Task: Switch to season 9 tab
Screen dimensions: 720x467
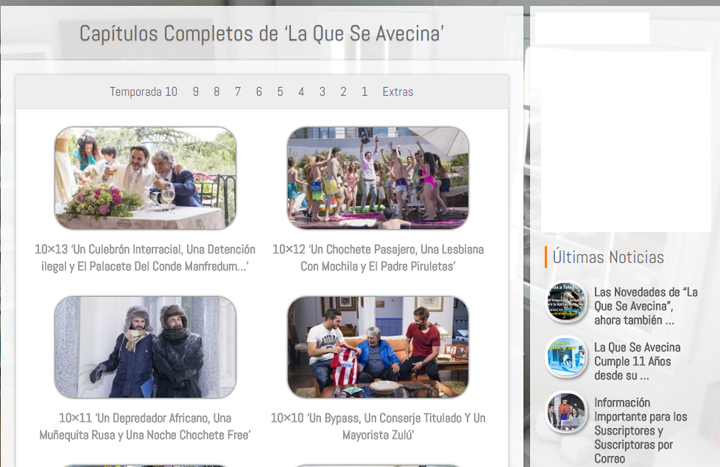Action: [x=196, y=92]
